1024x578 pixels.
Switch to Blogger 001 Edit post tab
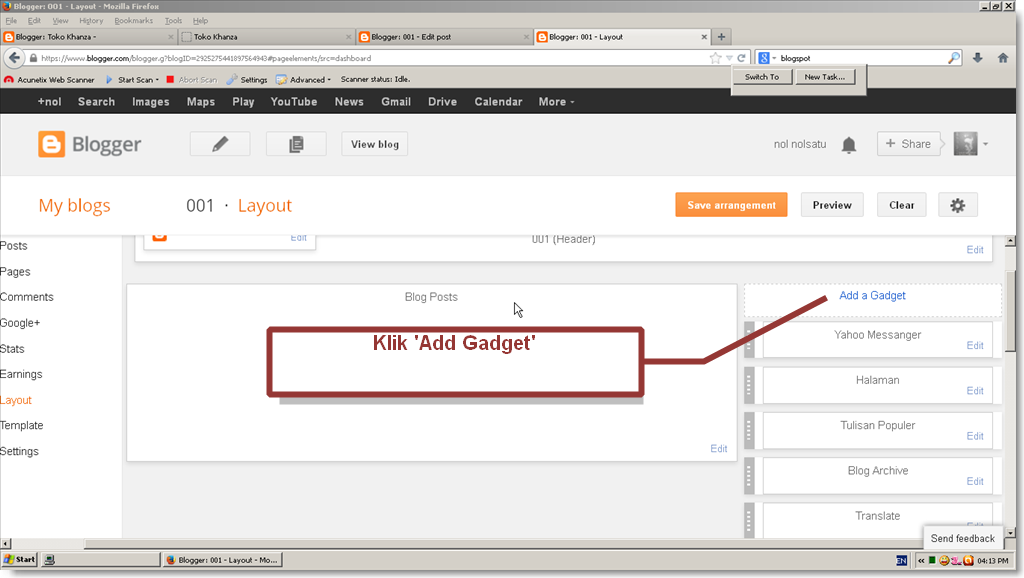point(444,37)
